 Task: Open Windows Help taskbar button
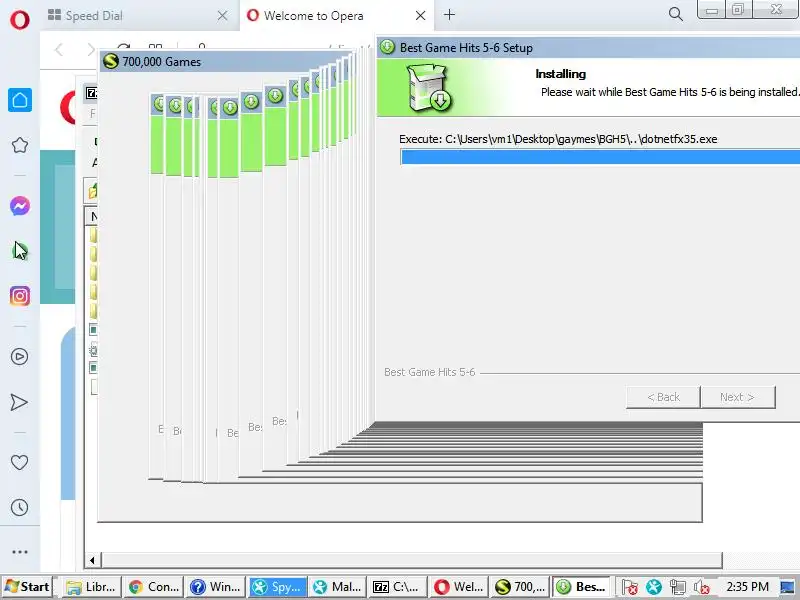215,587
